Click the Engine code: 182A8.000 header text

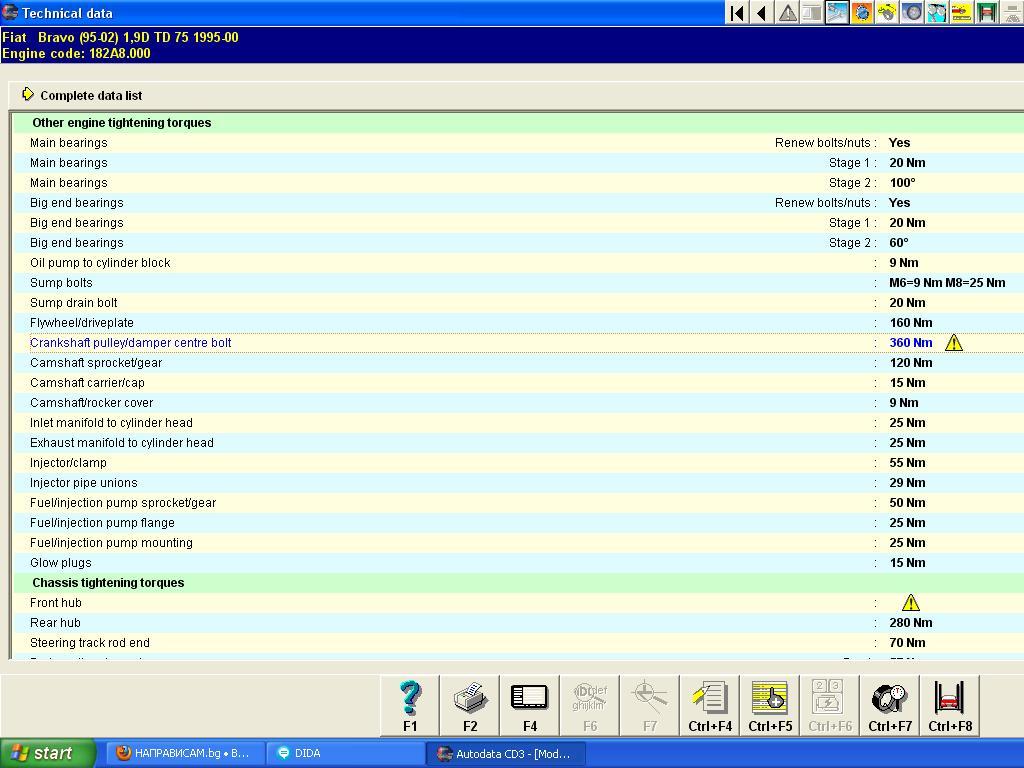[76, 54]
